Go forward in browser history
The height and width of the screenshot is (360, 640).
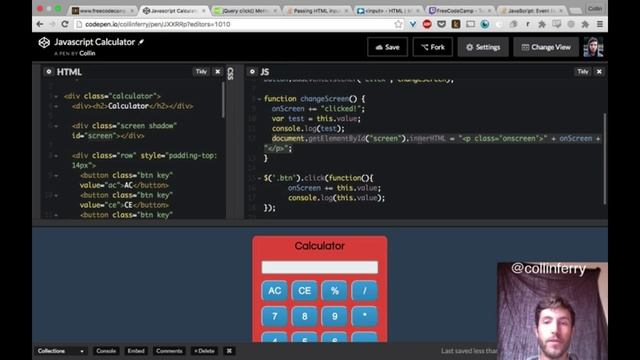(52, 24)
